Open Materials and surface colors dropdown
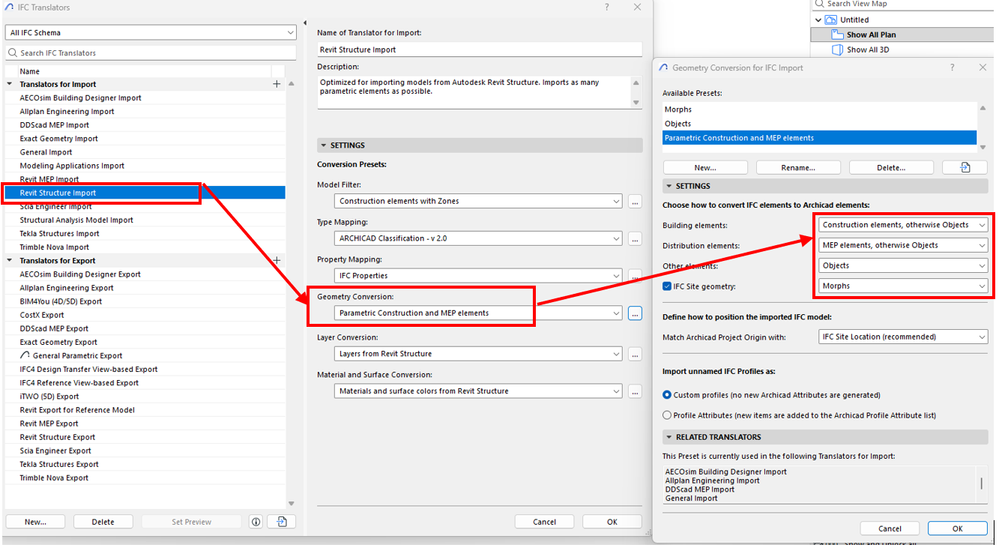Screen dimensions: 999x548 tap(478, 392)
